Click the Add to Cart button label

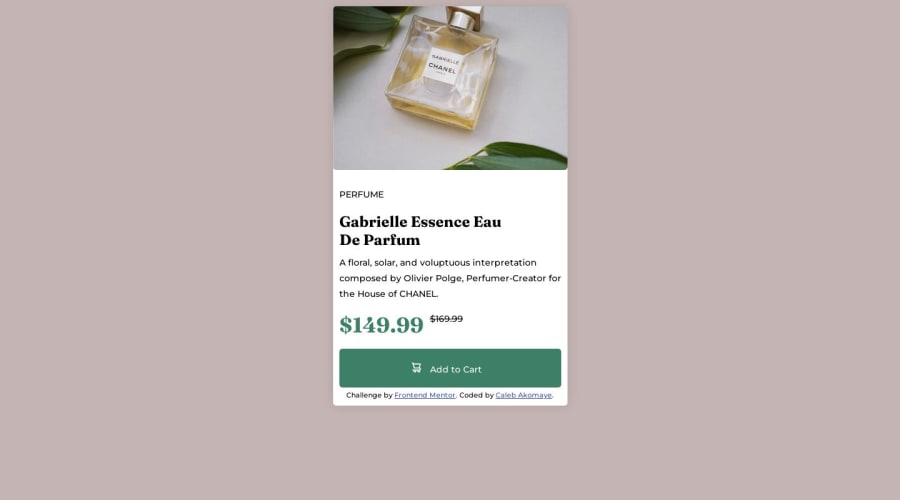pyautogui.click(x=455, y=370)
